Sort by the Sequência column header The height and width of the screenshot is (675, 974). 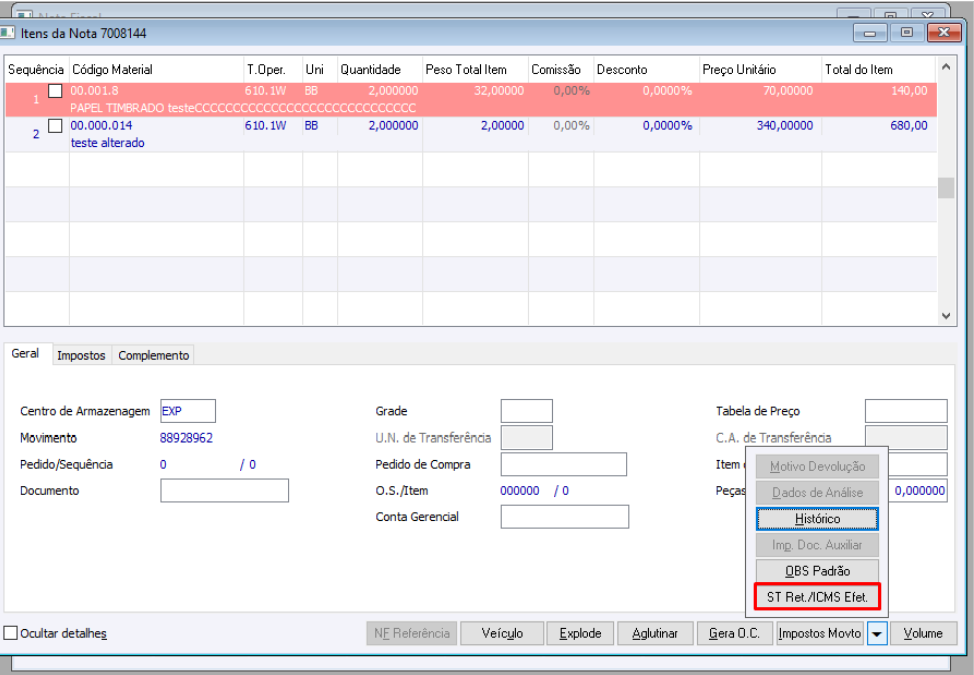36,70
